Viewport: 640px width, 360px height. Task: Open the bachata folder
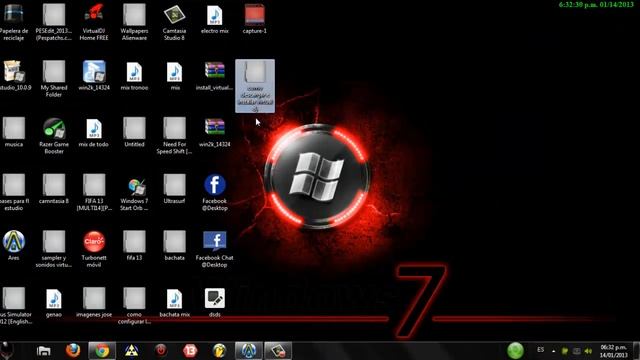[174, 246]
